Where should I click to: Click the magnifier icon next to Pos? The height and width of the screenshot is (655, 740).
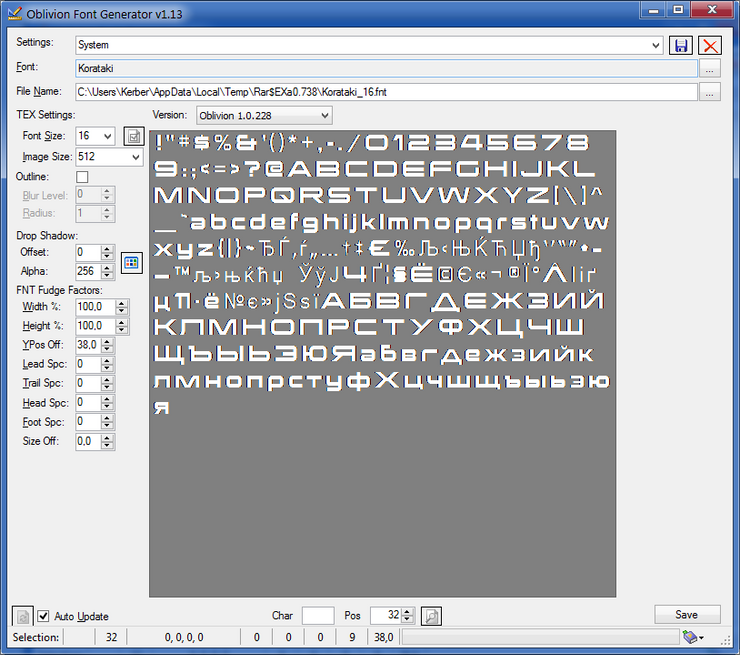click(x=430, y=616)
